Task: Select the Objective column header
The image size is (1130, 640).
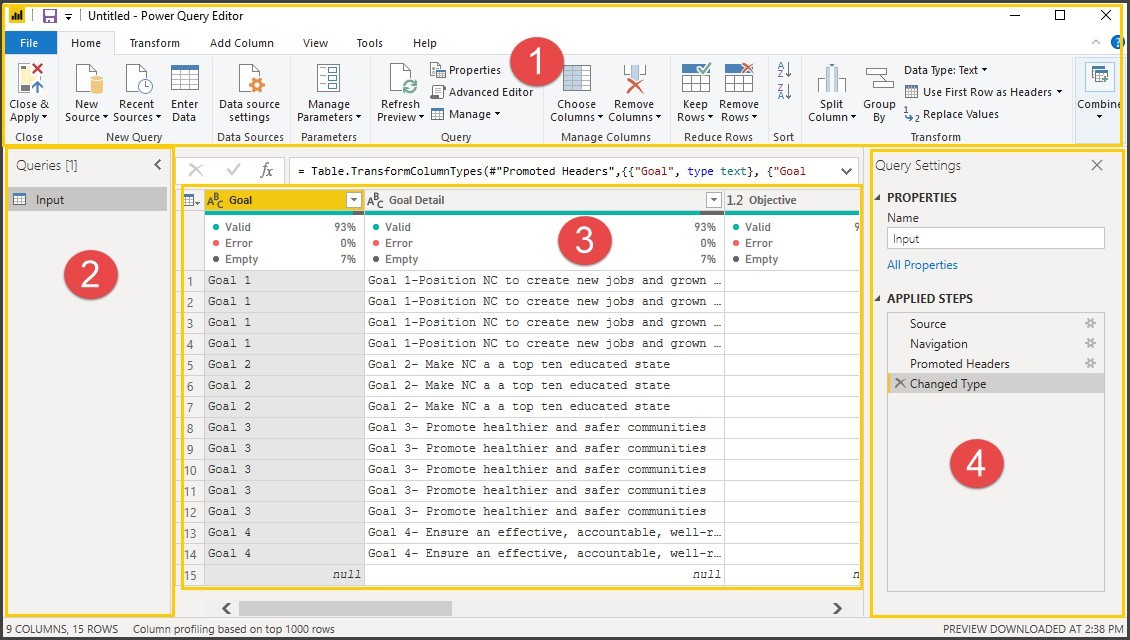Action: coord(792,200)
